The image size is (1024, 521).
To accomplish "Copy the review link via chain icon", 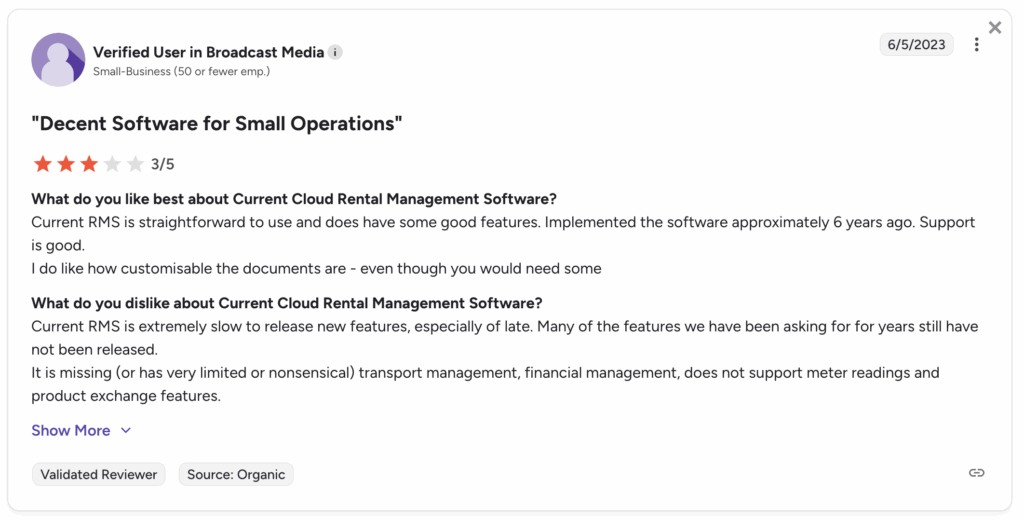I will click(977, 473).
